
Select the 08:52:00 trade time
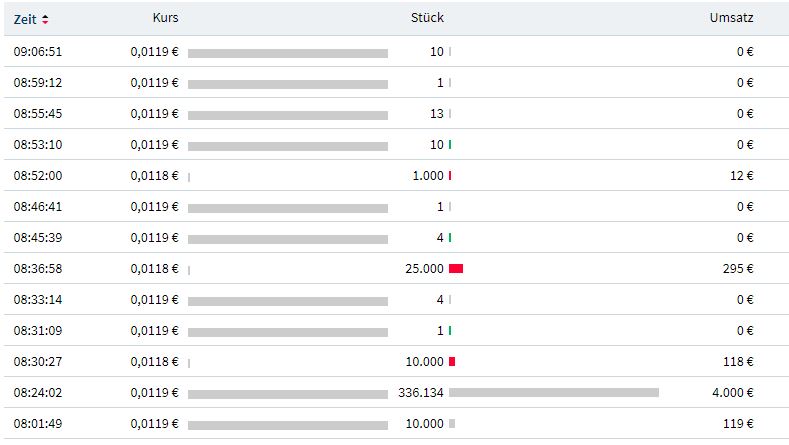(x=38, y=176)
